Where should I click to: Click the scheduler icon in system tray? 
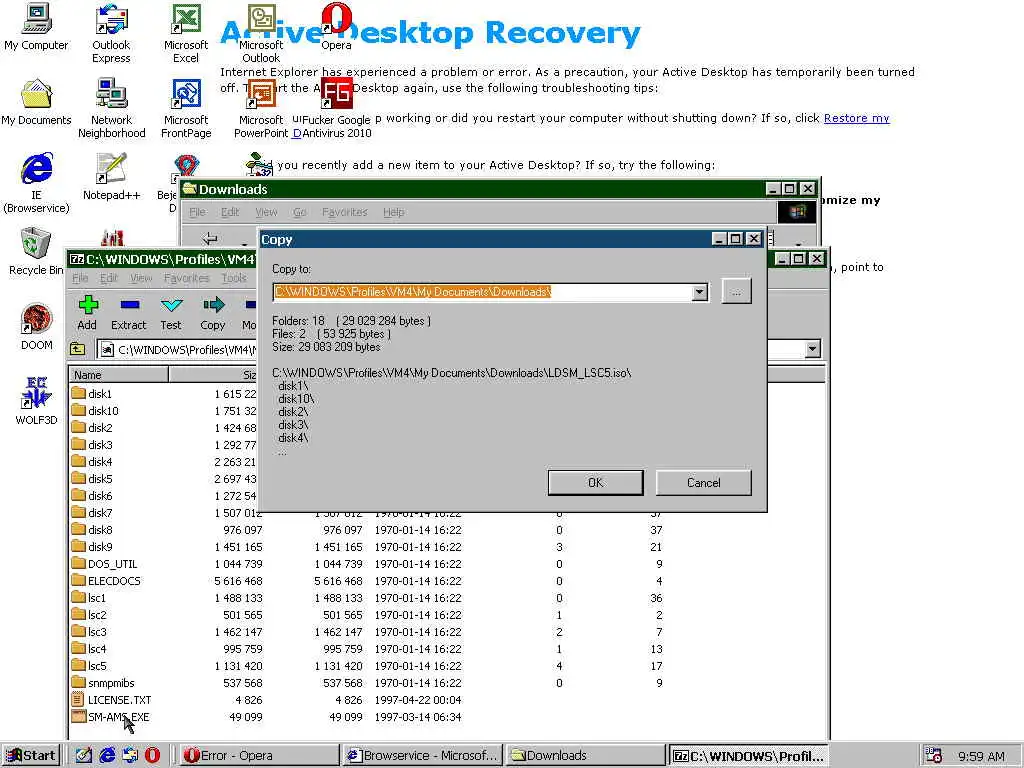(934, 756)
